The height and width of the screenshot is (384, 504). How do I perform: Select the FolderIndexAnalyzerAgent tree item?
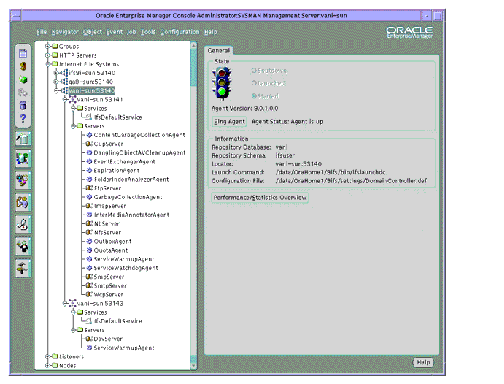coord(131,179)
